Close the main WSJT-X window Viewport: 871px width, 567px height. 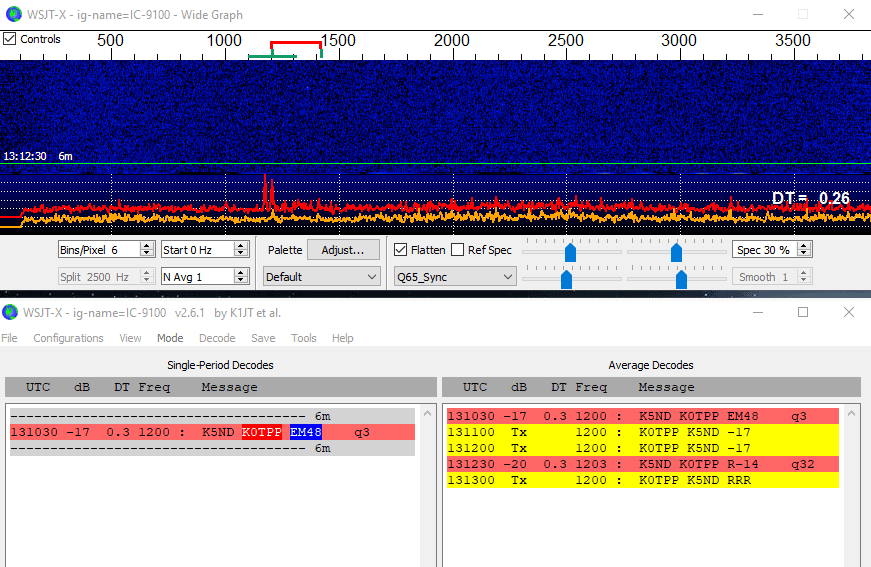[848, 312]
